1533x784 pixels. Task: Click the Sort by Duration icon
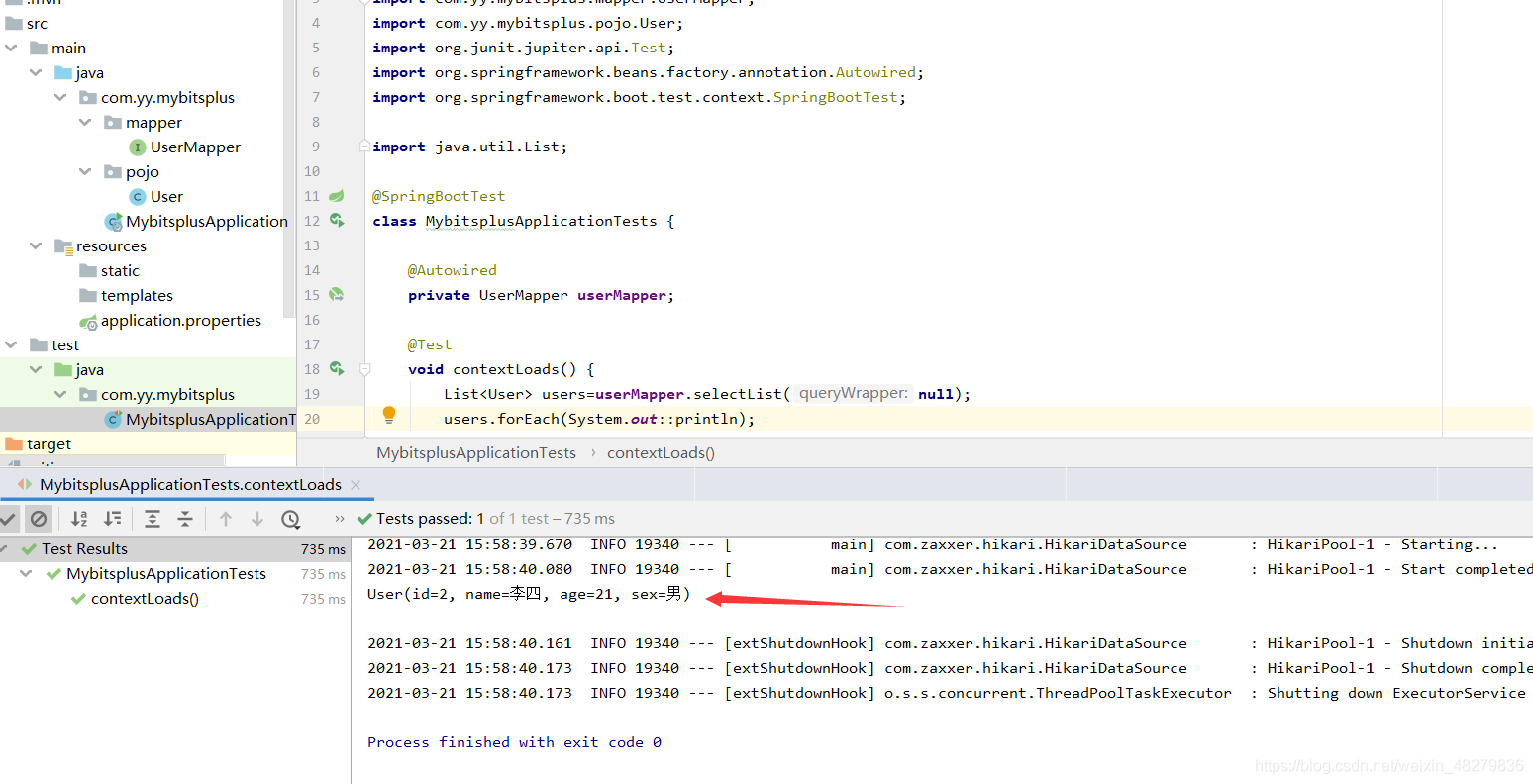pyautogui.click(x=113, y=518)
